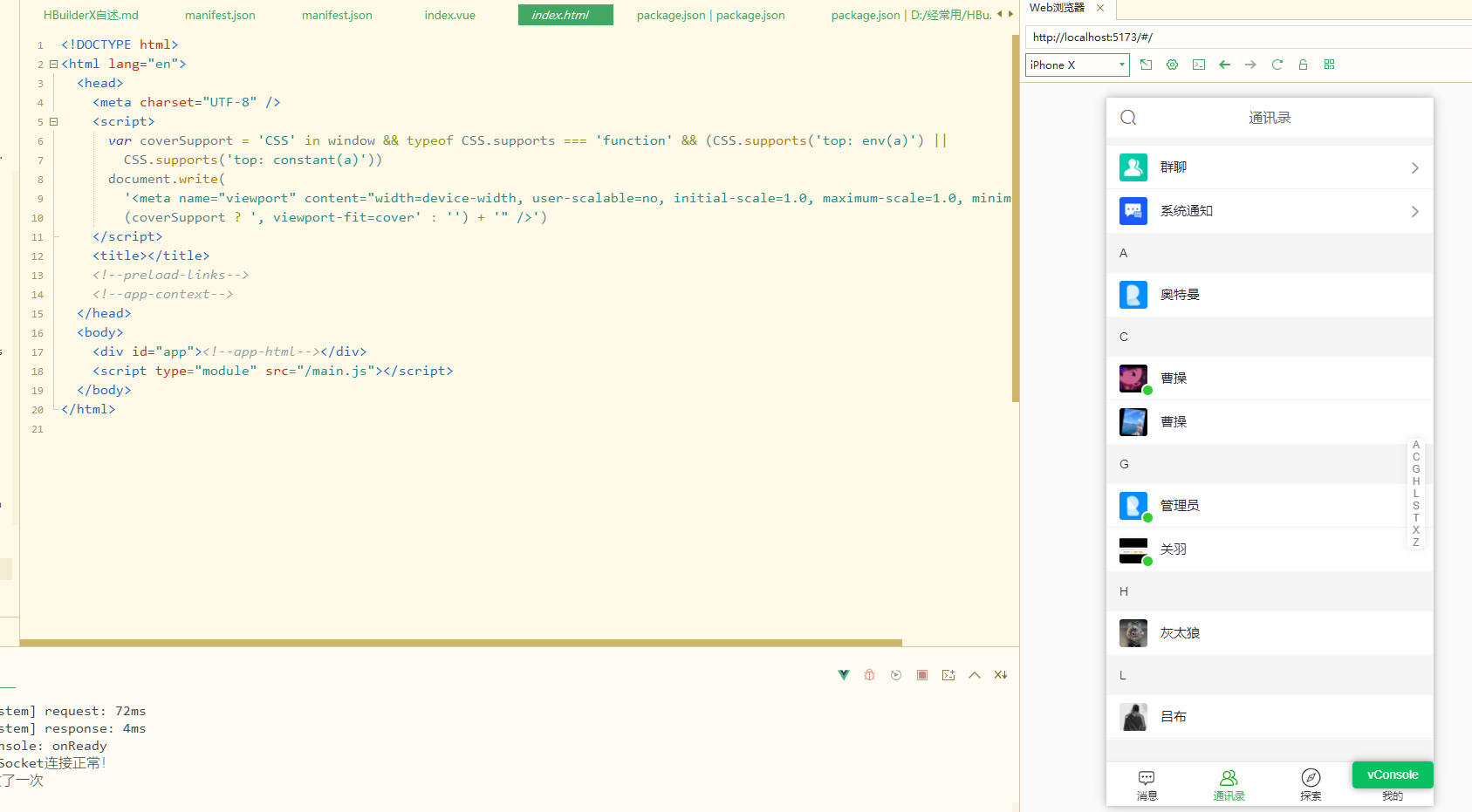Screen dimensions: 1472x812
Task: Collapse console panel with the up caret
Action: click(x=975, y=675)
